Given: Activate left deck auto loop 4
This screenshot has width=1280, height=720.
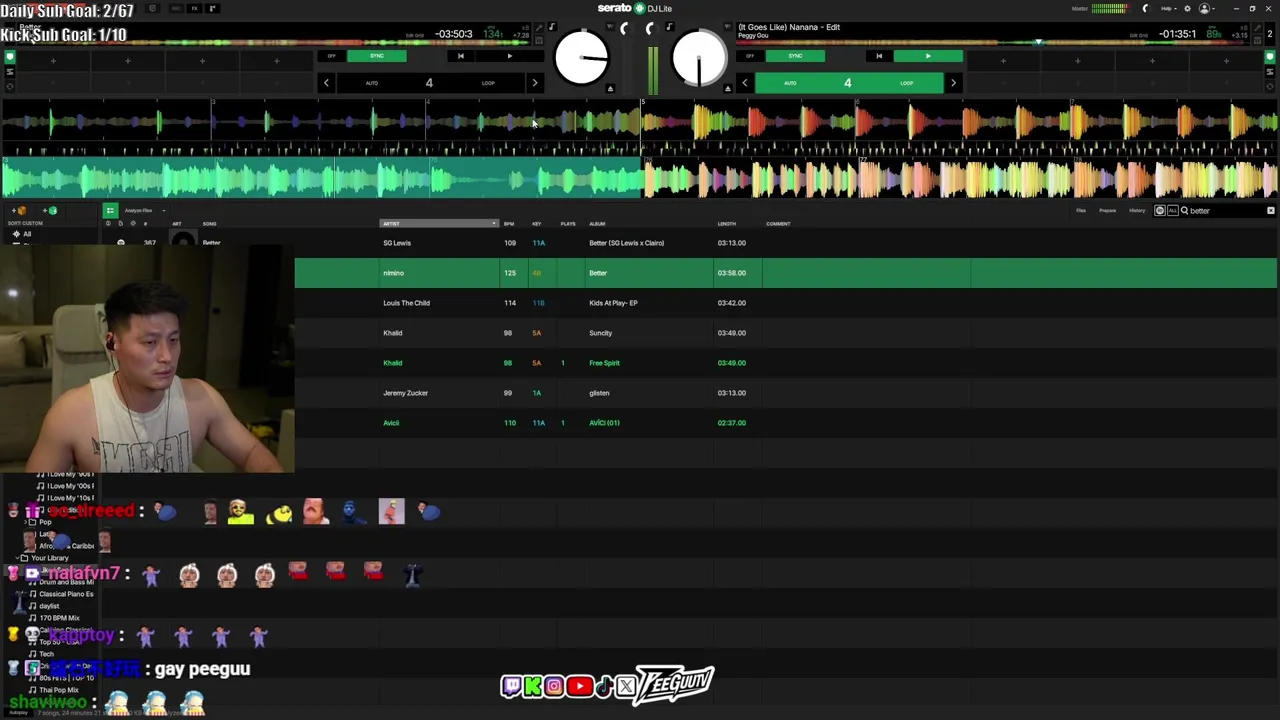Looking at the screenshot, I should pyautogui.click(x=430, y=83).
